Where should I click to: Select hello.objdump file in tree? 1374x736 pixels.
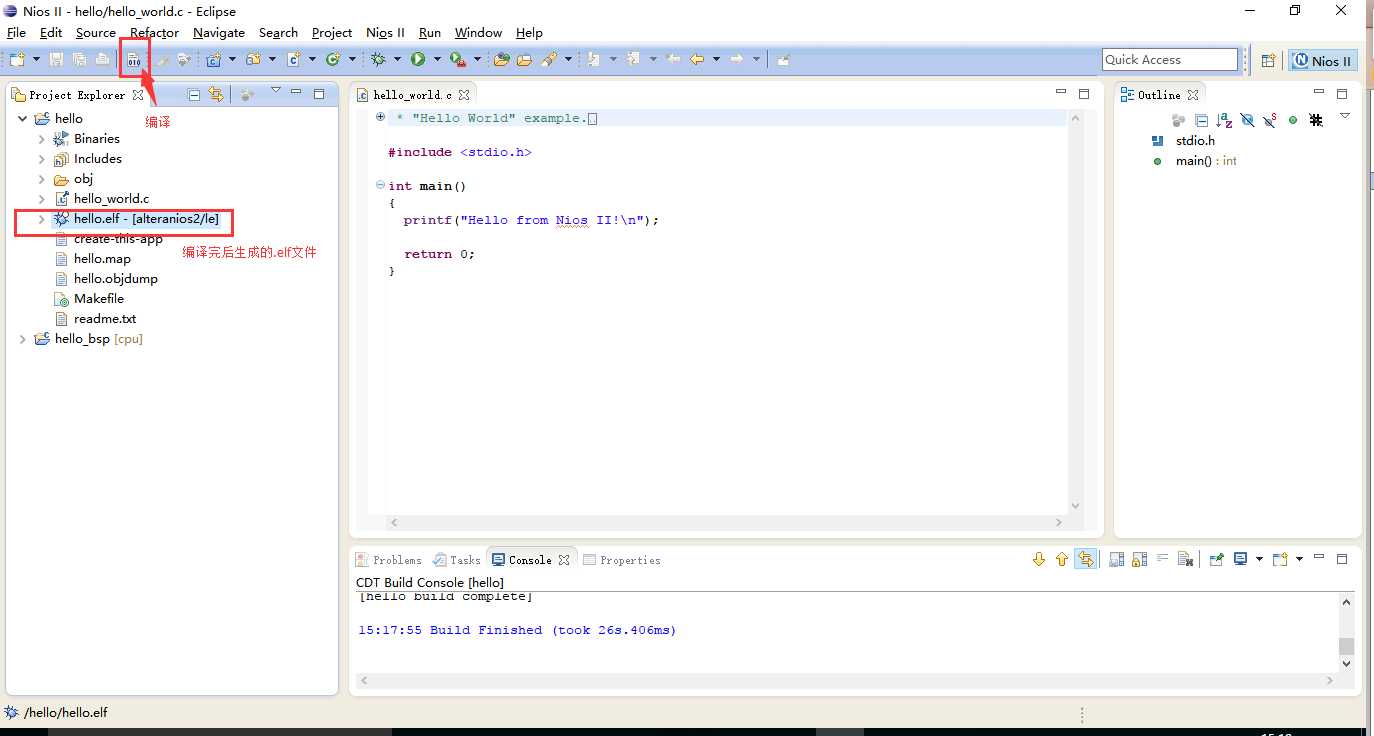click(x=115, y=279)
